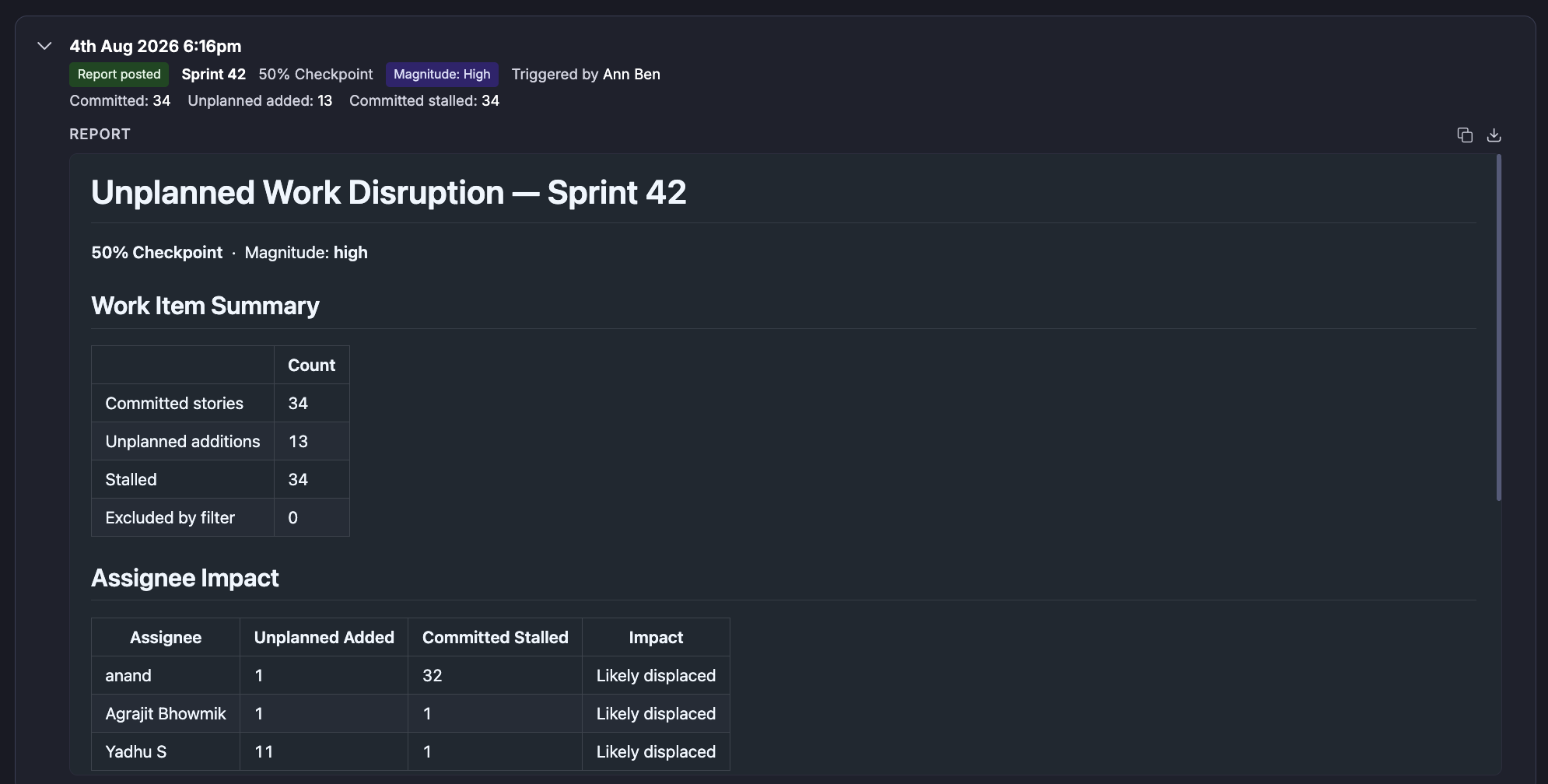
Task: Click the Excluded by filter row
Action: 220,517
